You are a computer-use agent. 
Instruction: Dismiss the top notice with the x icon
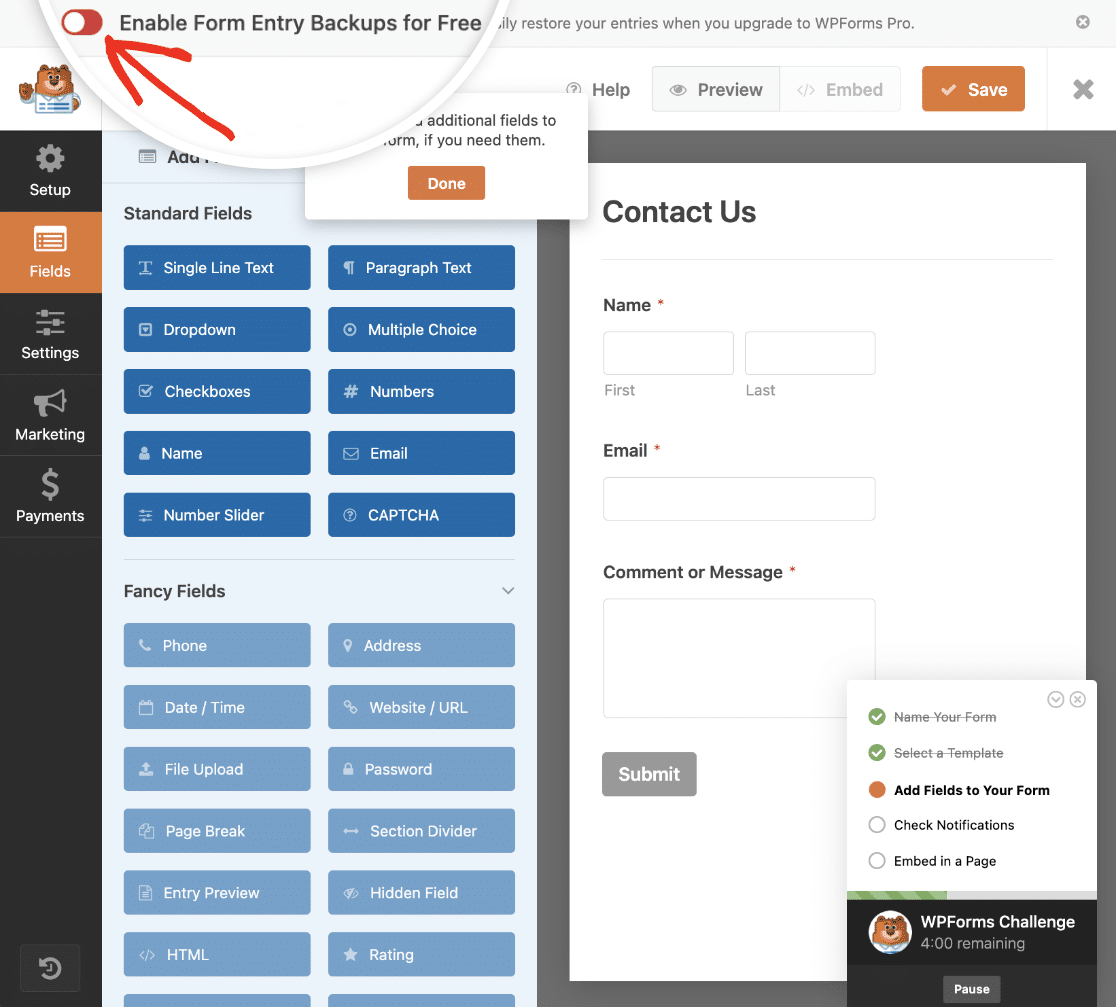click(1083, 22)
